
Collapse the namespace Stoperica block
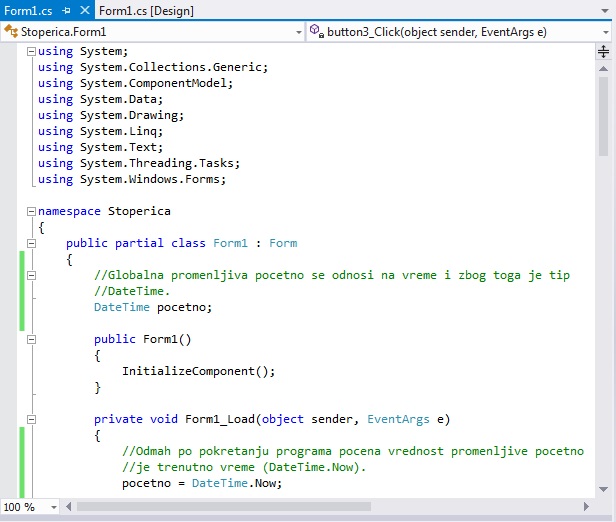[31, 211]
